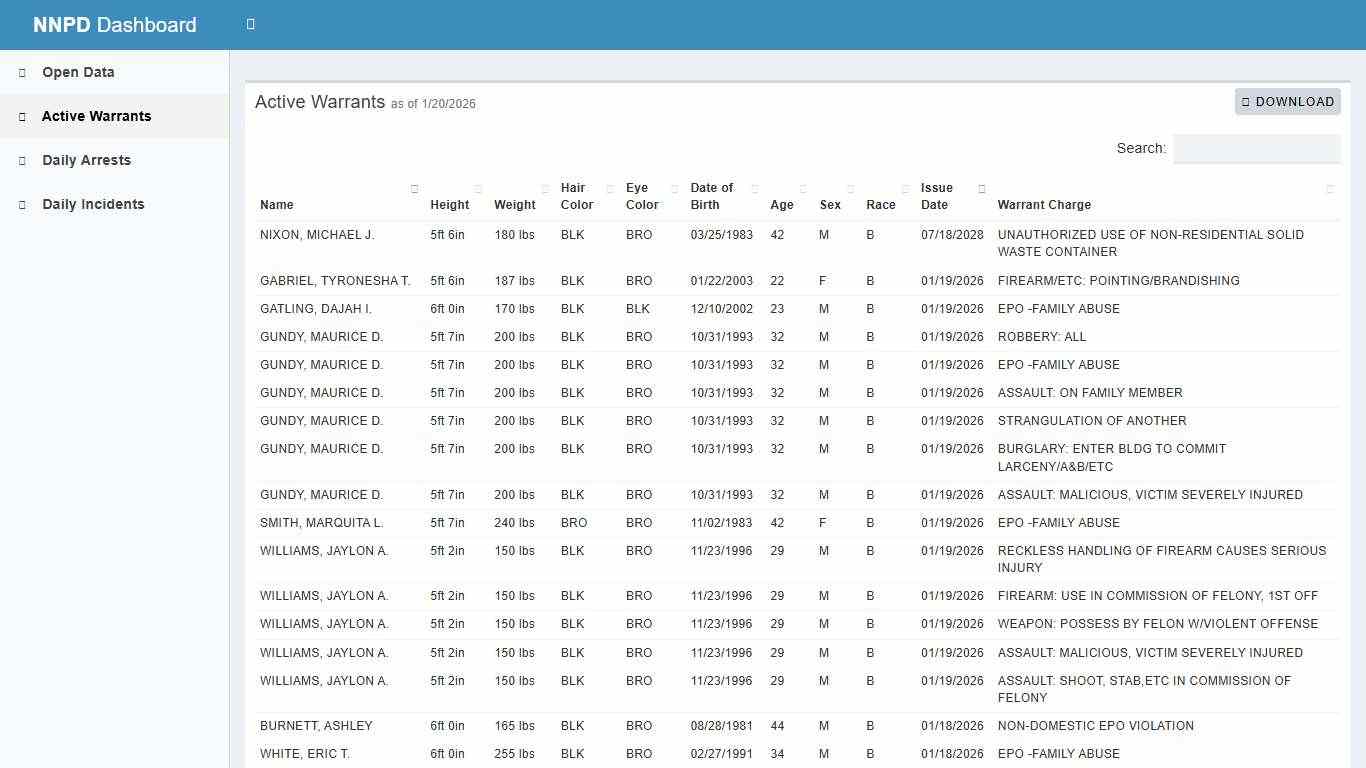Image resolution: width=1366 pixels, height=768 pixels.
Task: Click the Open Data sidebar icon
Action: [x=22, y=72]
